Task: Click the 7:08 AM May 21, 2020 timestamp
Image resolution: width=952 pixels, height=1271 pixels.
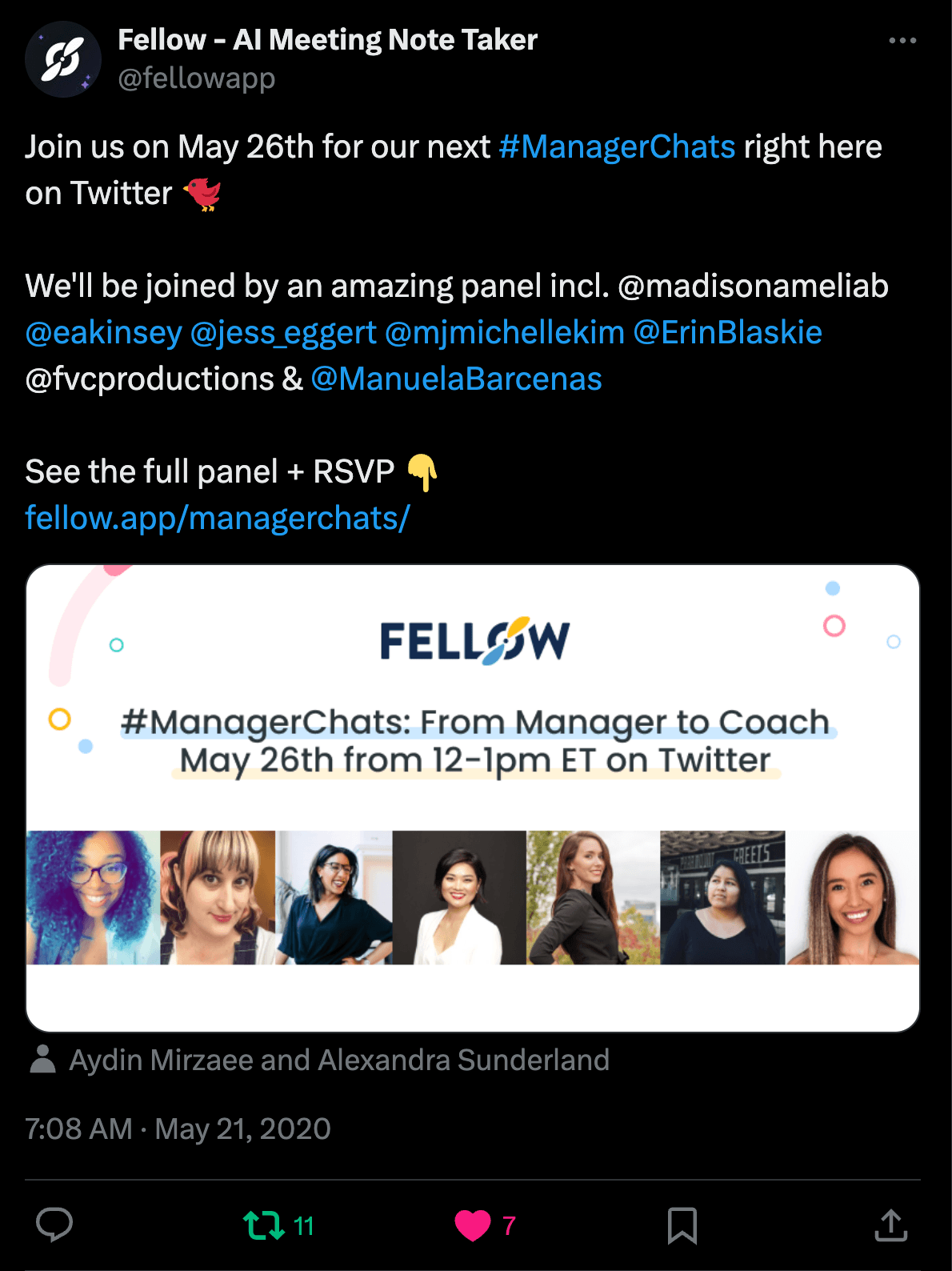Action: [x=178, y=1129]
